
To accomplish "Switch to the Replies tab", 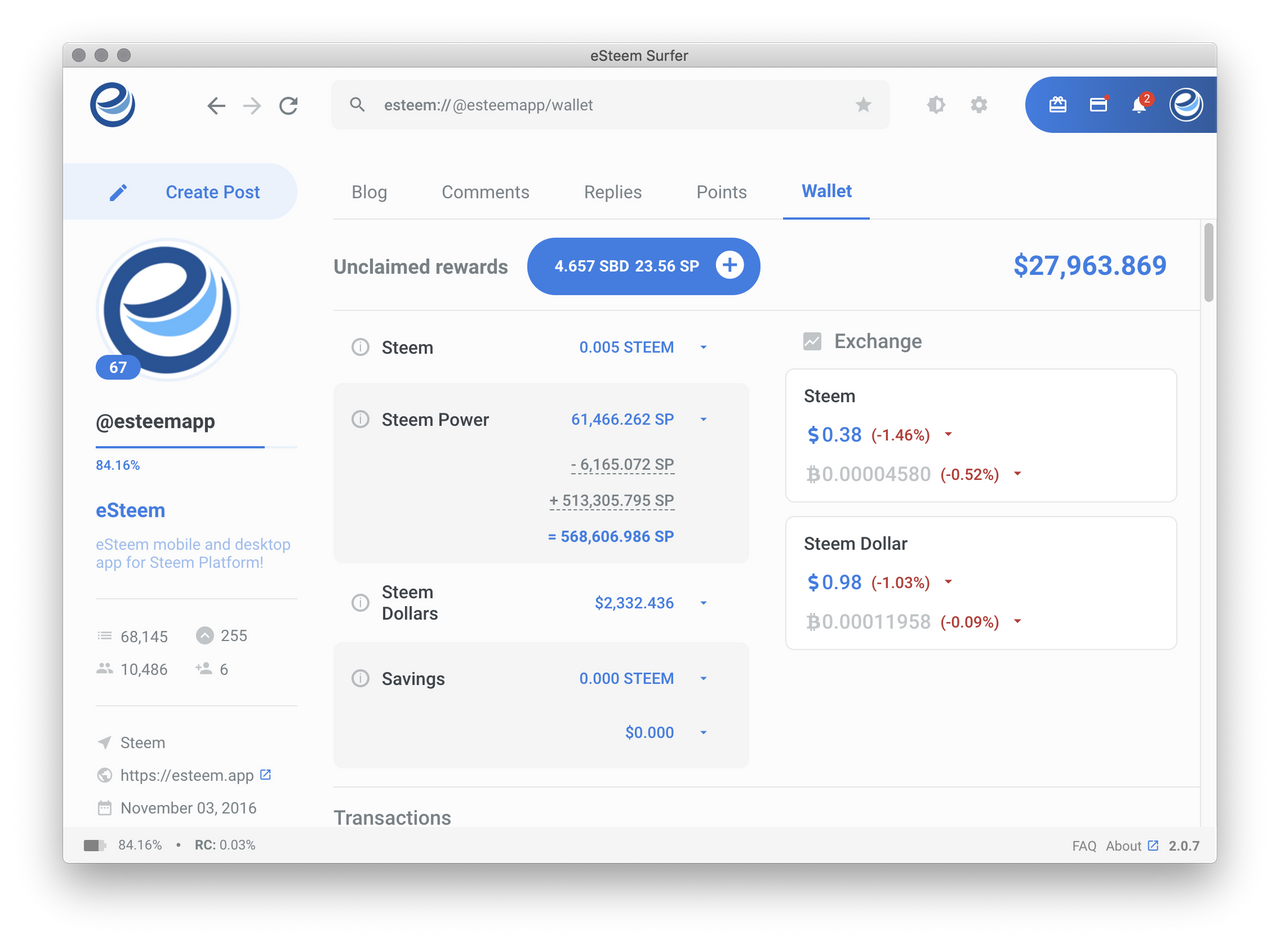I will point(613,192).
